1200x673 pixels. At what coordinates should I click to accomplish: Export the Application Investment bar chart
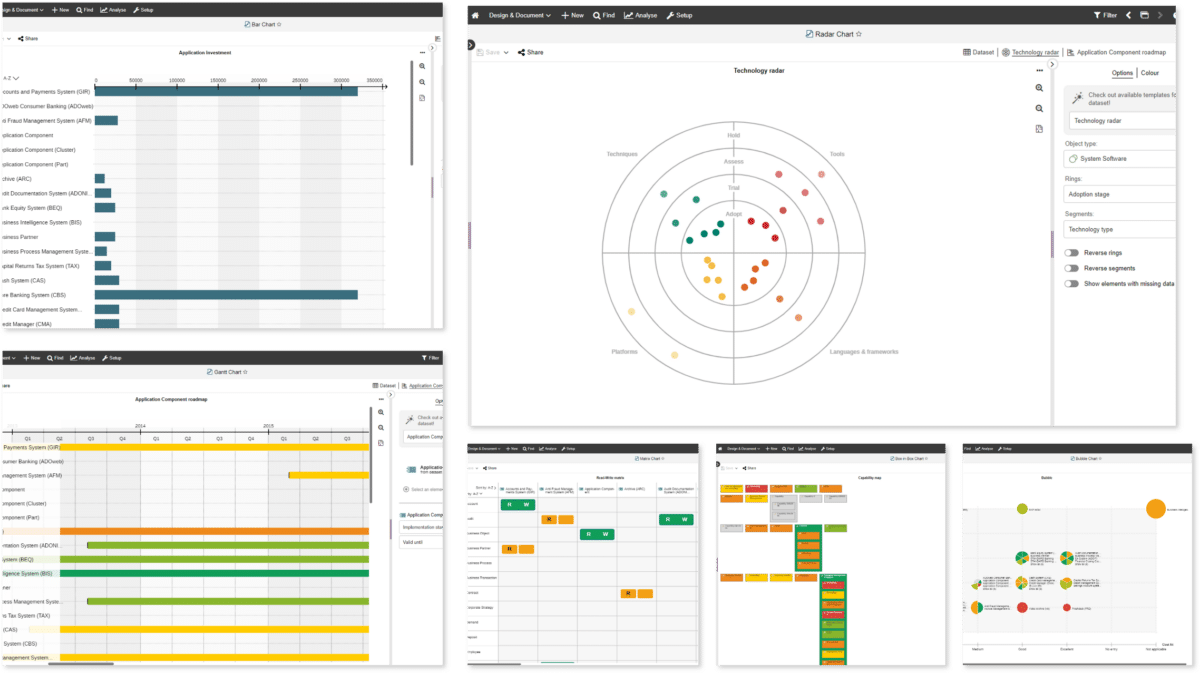click(422, 98)
